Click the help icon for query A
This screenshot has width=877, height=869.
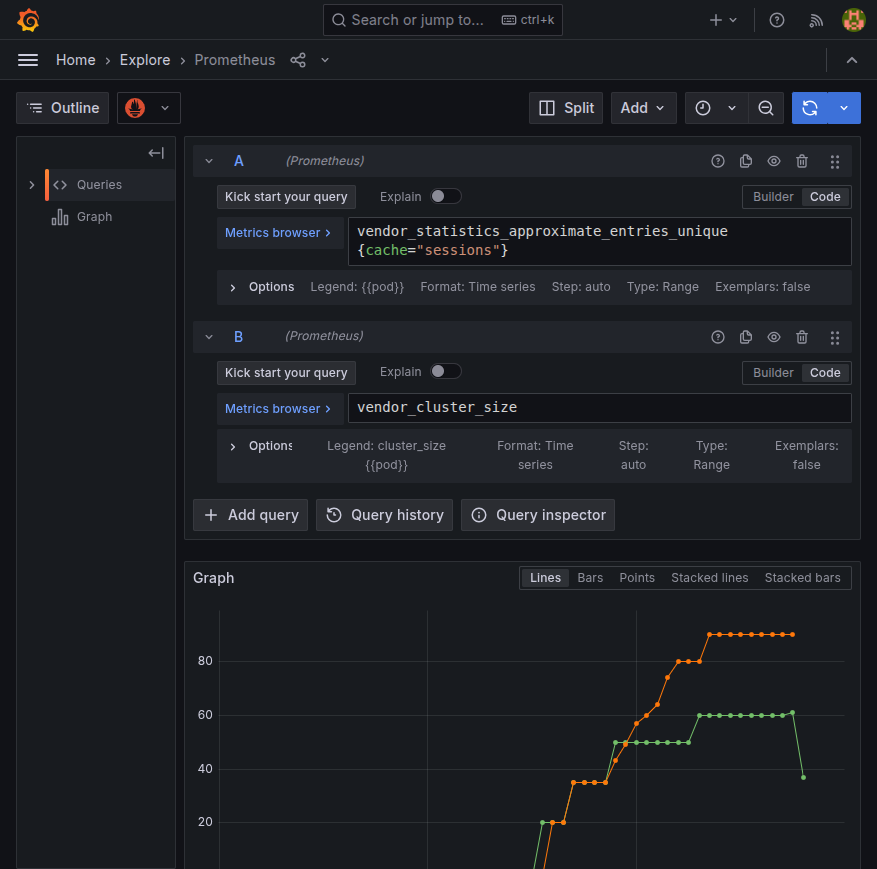click(718, 162)
